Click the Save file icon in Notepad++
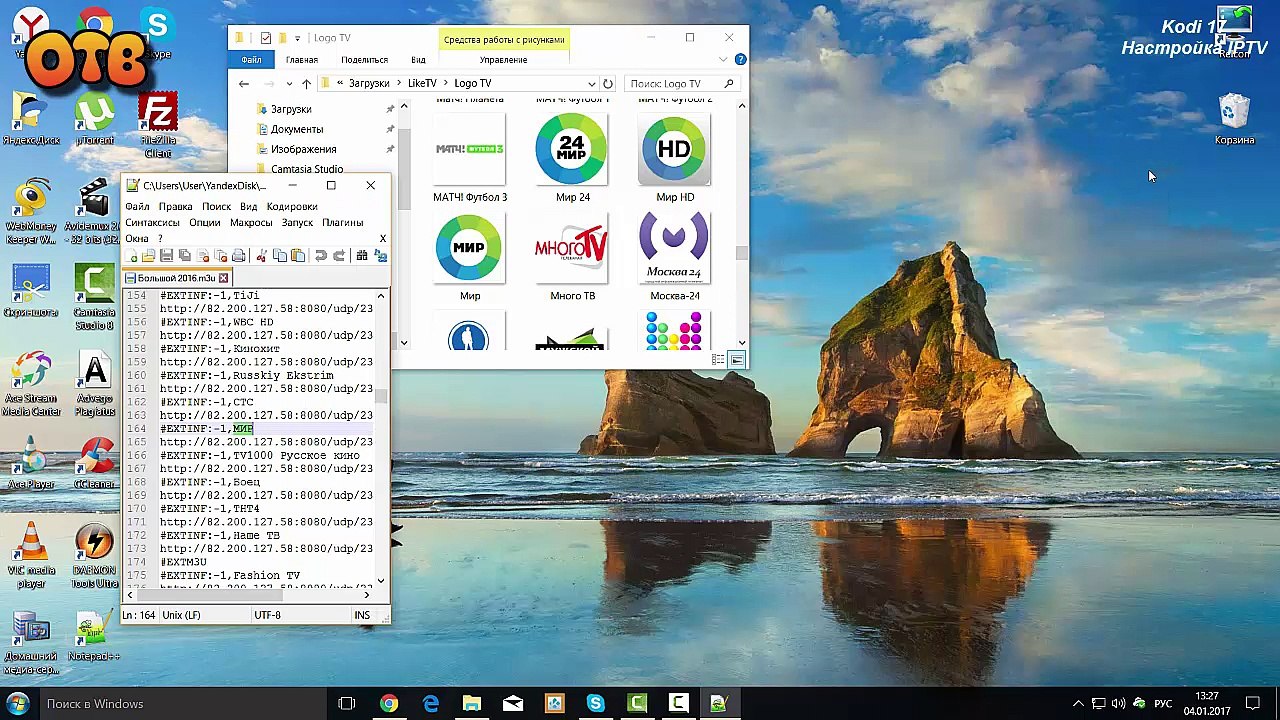The image size is (1280, 720). 167,256
